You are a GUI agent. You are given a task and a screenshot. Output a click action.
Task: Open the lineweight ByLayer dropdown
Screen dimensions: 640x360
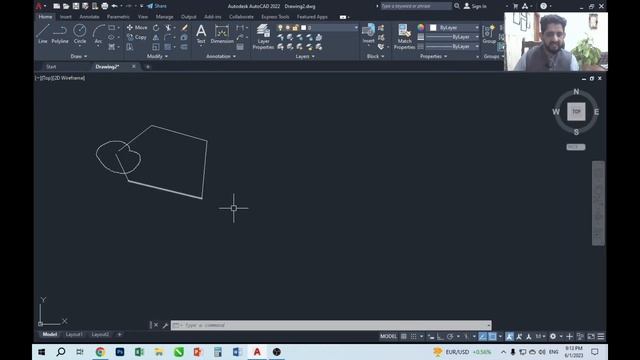[x=477, y=37]
